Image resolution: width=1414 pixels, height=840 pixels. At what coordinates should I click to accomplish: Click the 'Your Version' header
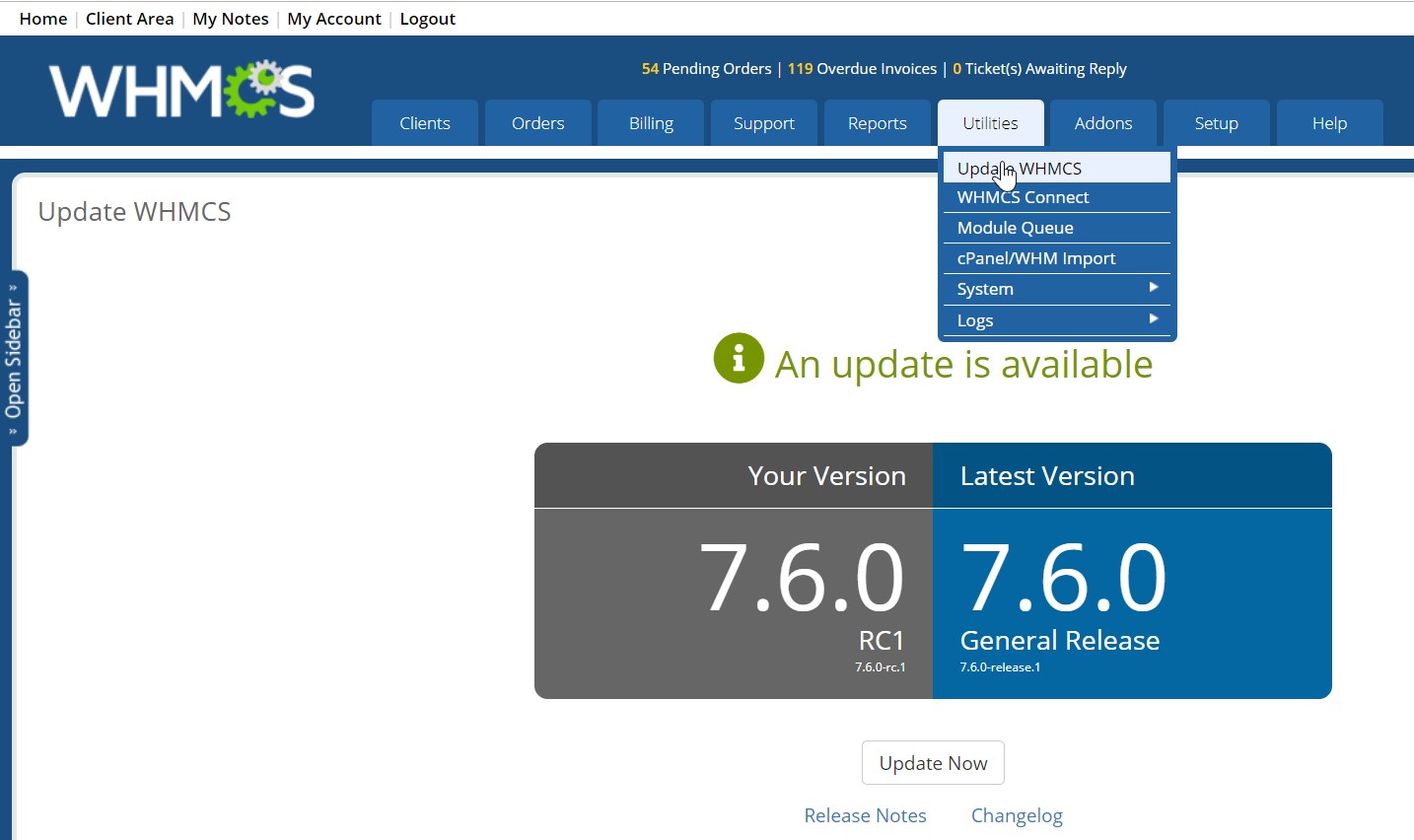(x=826, y=476)
